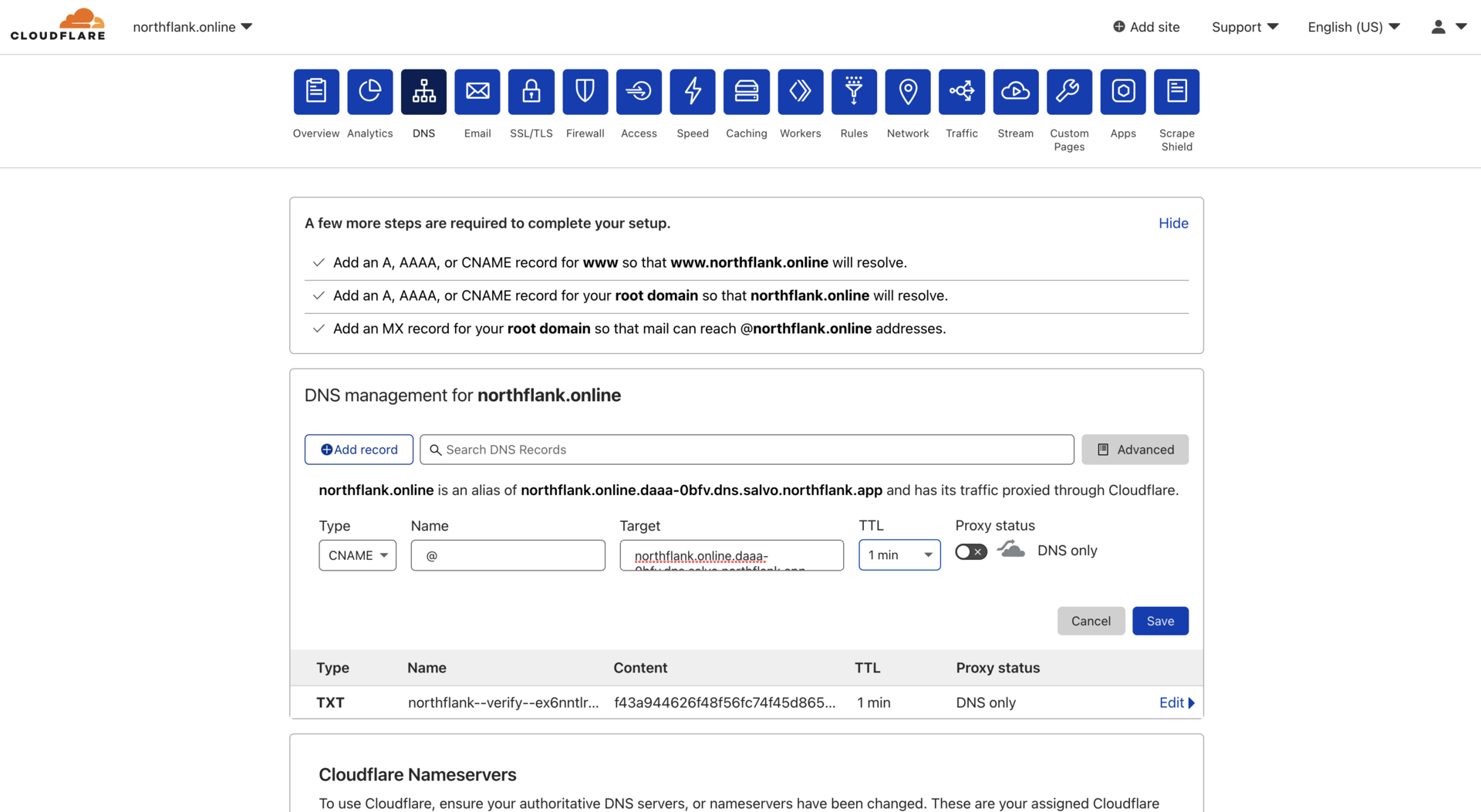Click the Target input field
This screenshot has height=812, width=1481.
[731, 555]
